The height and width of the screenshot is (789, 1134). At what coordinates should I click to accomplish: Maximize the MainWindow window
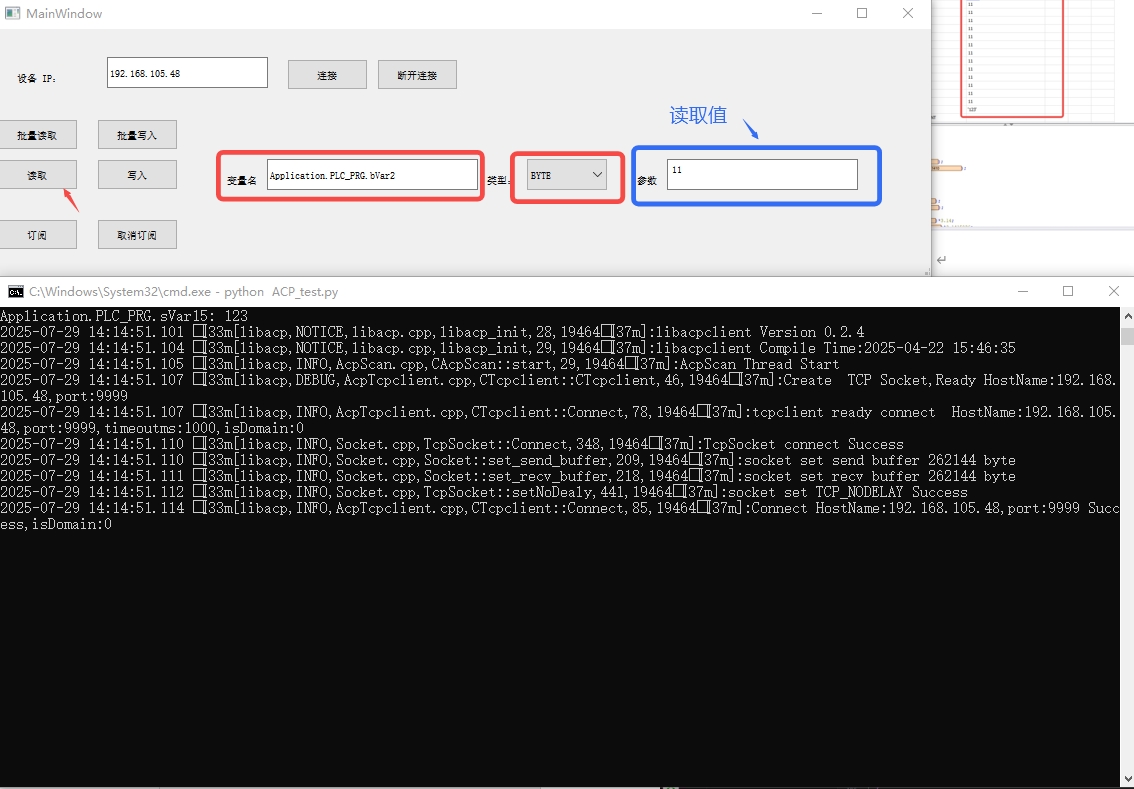click(862, 13)
